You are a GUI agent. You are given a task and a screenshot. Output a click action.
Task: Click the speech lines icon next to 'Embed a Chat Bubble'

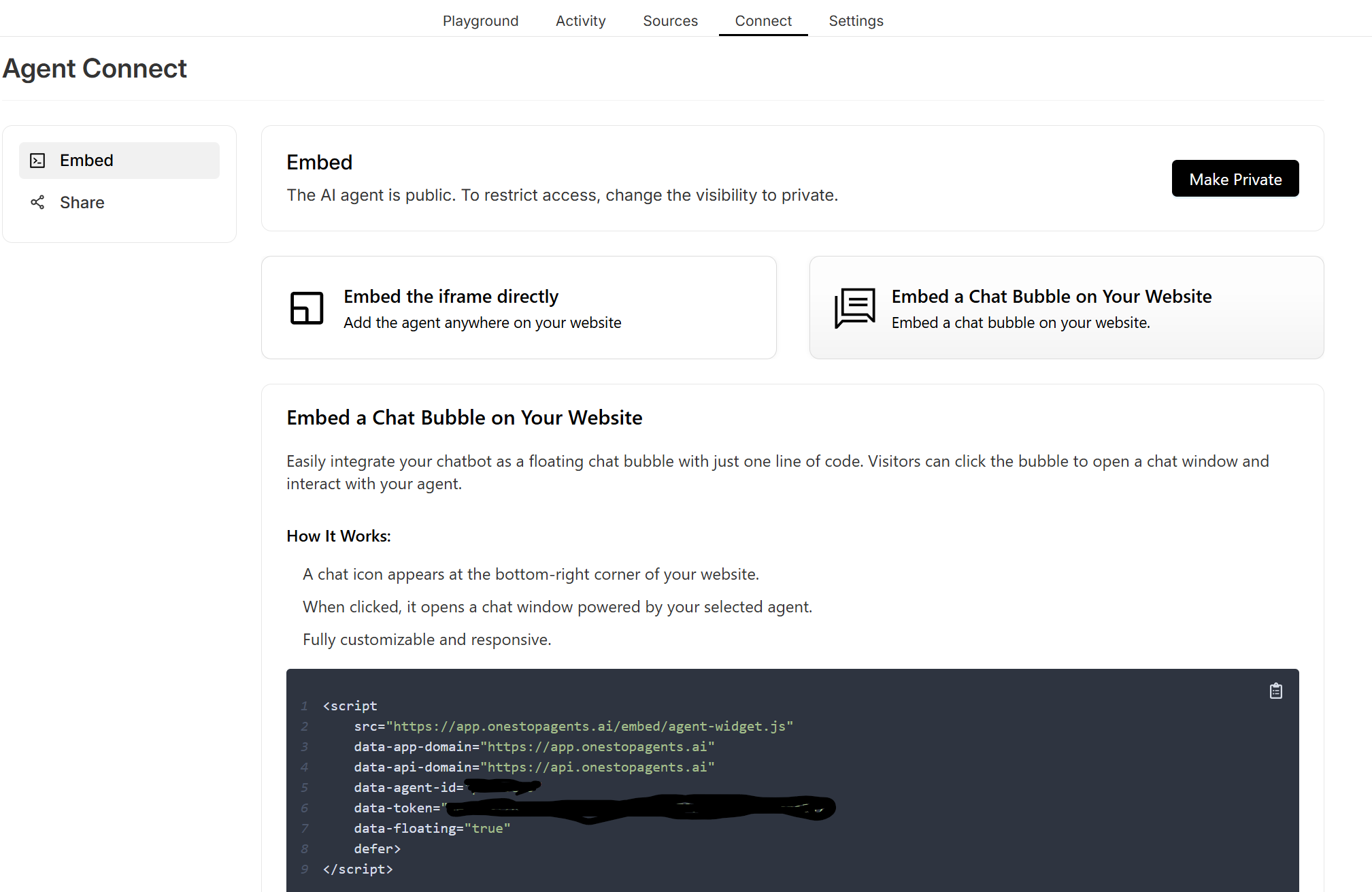pos(855,308)
